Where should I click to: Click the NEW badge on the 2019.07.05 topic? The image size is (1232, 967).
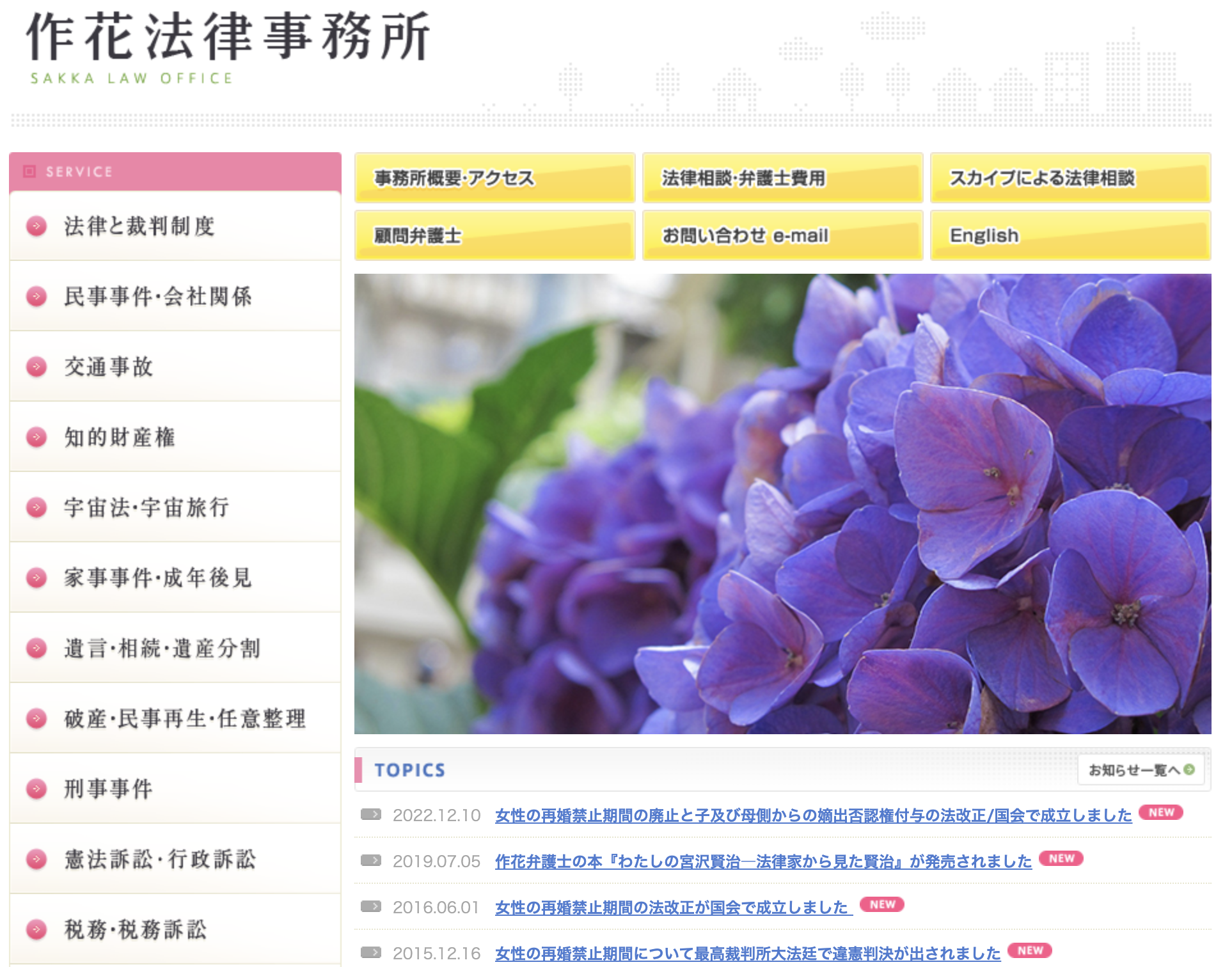(x=1061, y=858)
